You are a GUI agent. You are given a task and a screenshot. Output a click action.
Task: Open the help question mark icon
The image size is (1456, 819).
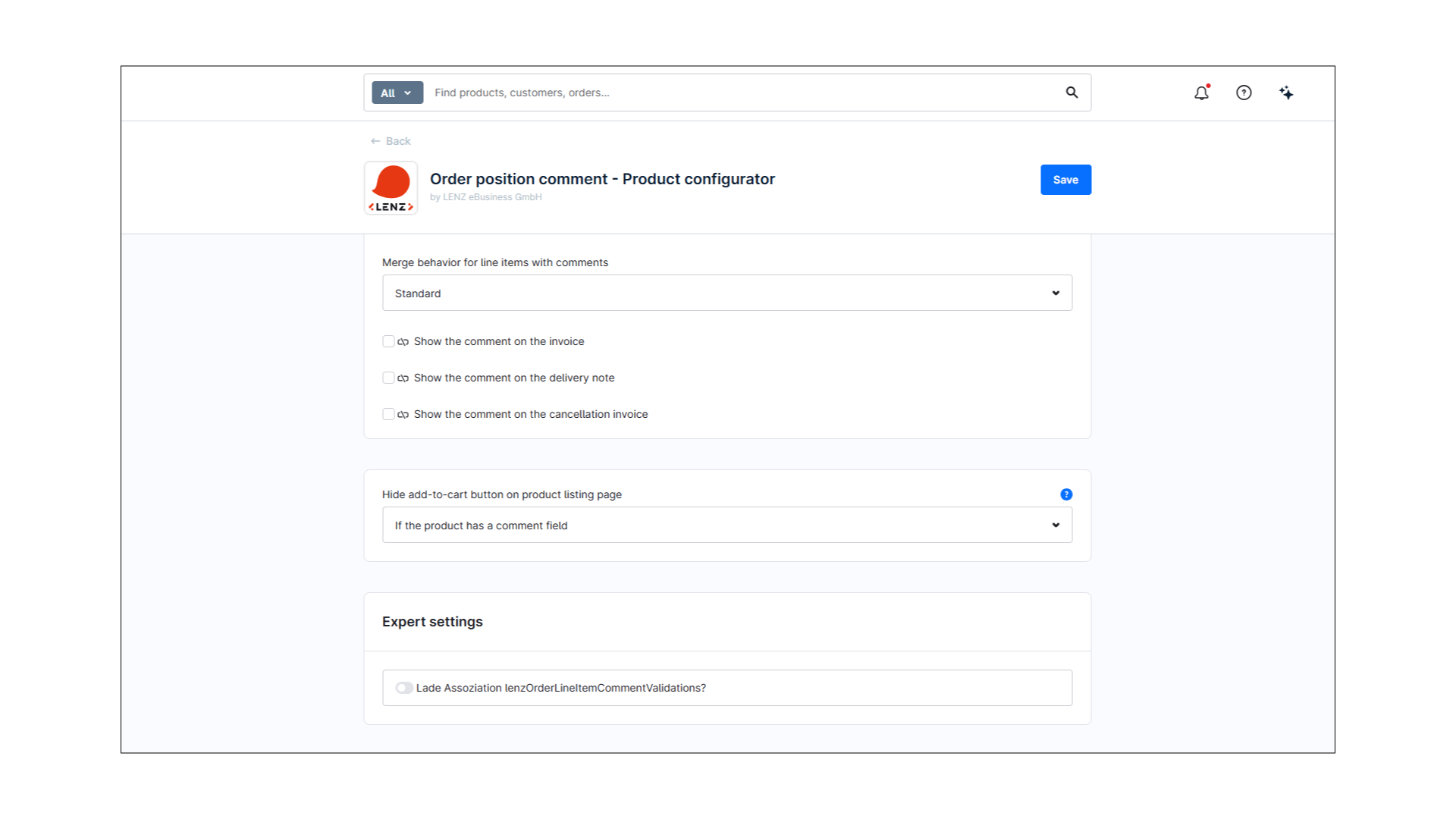tap(1244, 93)
